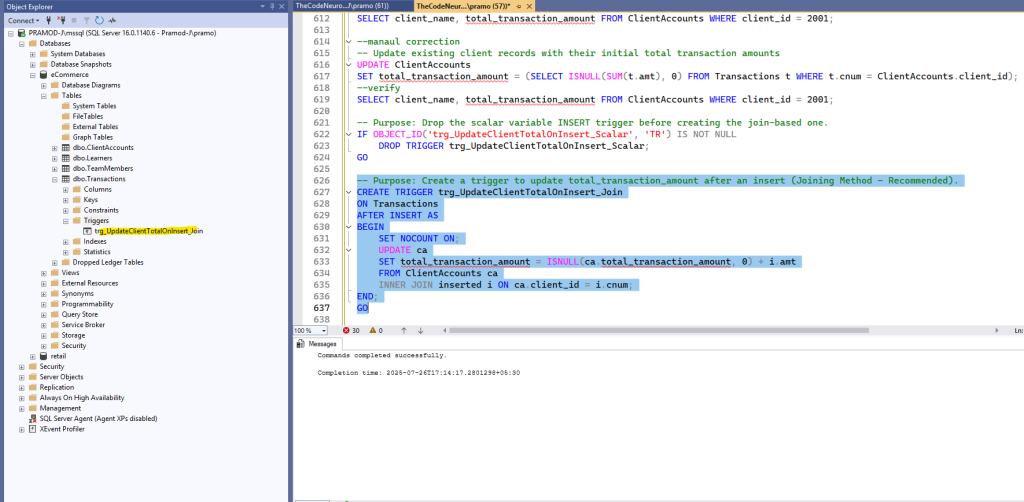1024x502 pixels.
Task: Select the Always On High Availability node
Action: (x=82, y=398)
